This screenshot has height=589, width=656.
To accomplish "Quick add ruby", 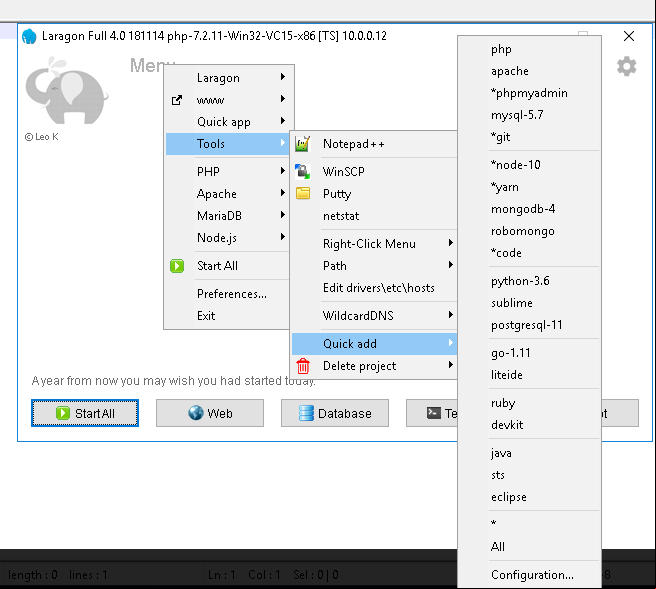I will click(x=530, y=403).
